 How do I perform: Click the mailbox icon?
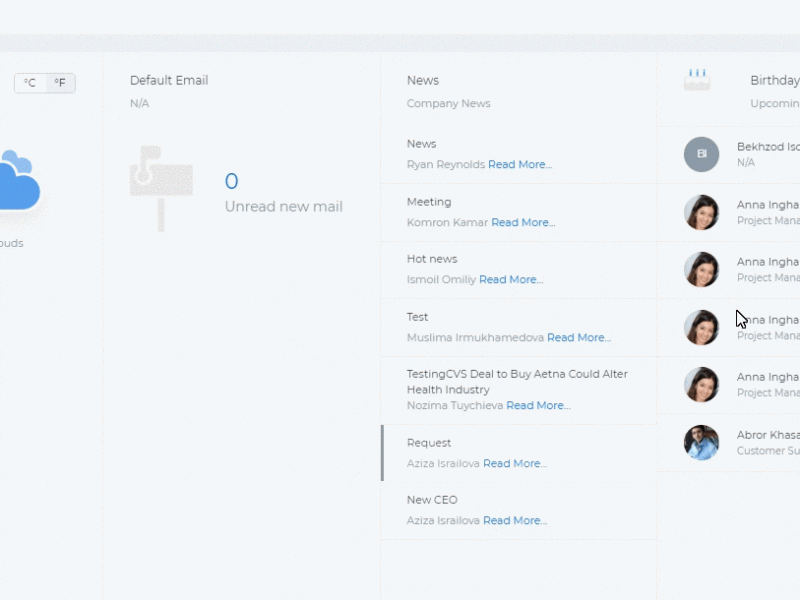click(161, 189)
